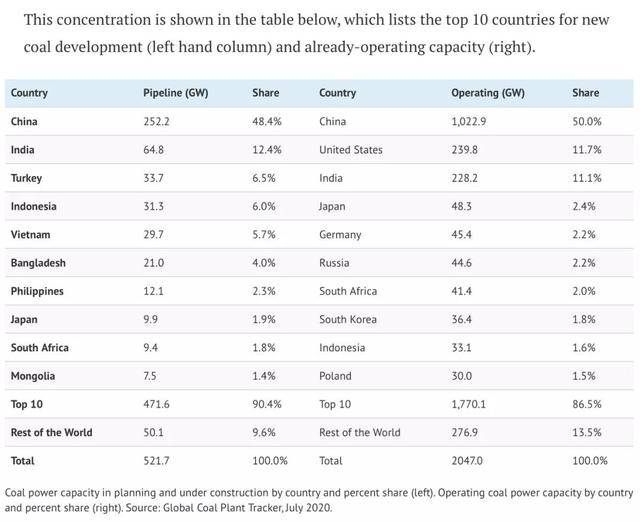Image resolution: width=640 pixels, height=522 pixels.
Task: Click the Philippines country cell
Action: tap(39, 291)
